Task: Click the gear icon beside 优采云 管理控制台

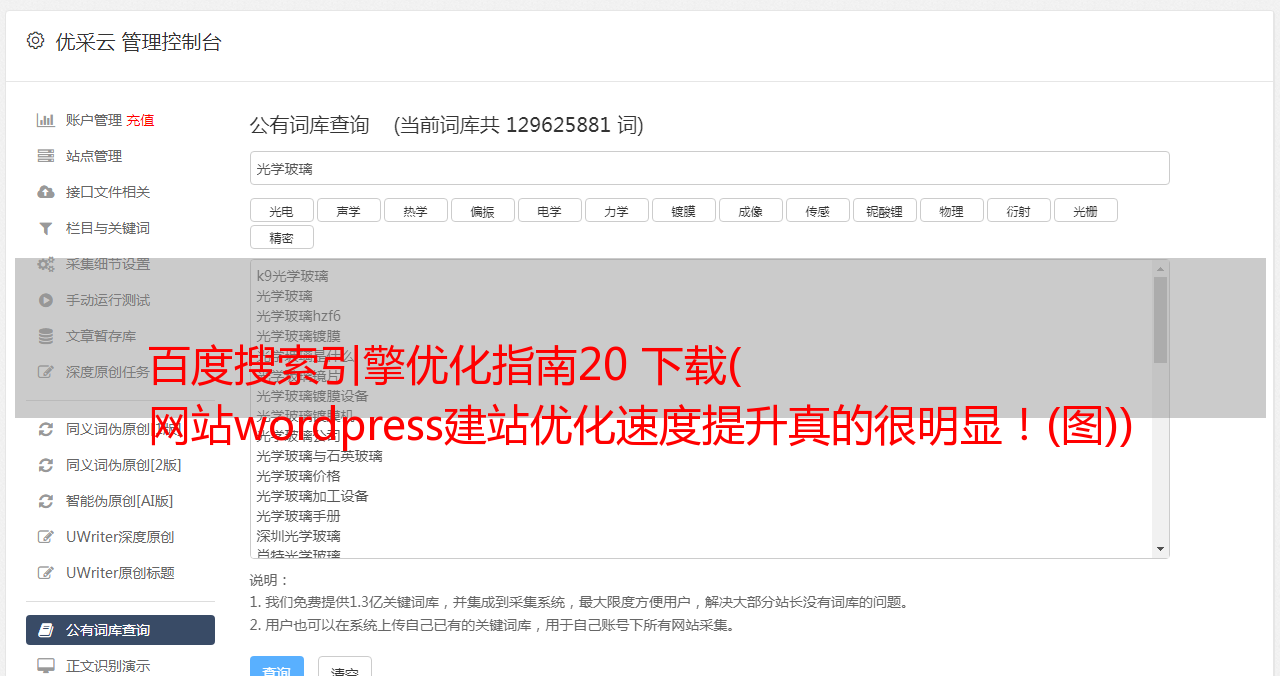Action: coord(36,41)
